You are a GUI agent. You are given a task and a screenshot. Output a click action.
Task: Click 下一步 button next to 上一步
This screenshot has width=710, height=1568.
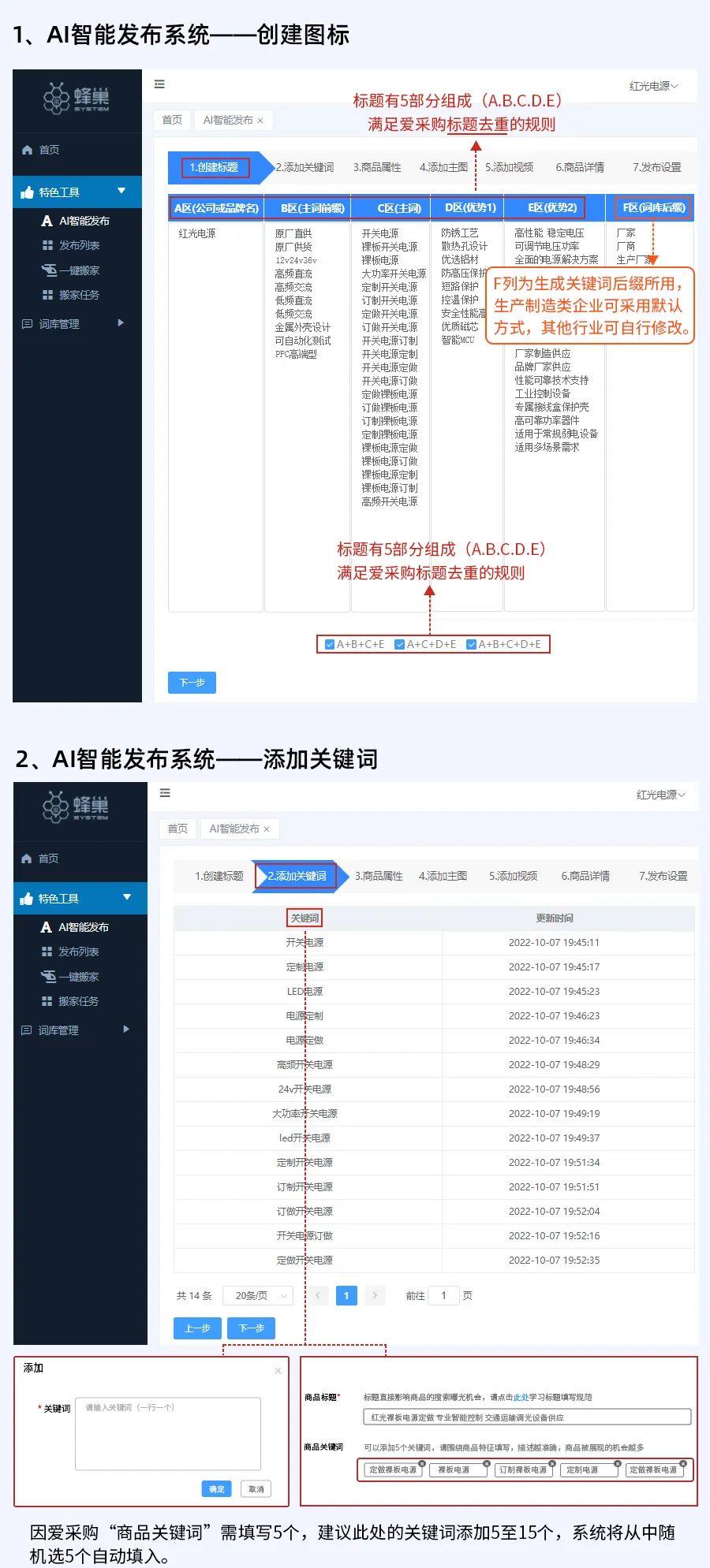point(252,1328)
